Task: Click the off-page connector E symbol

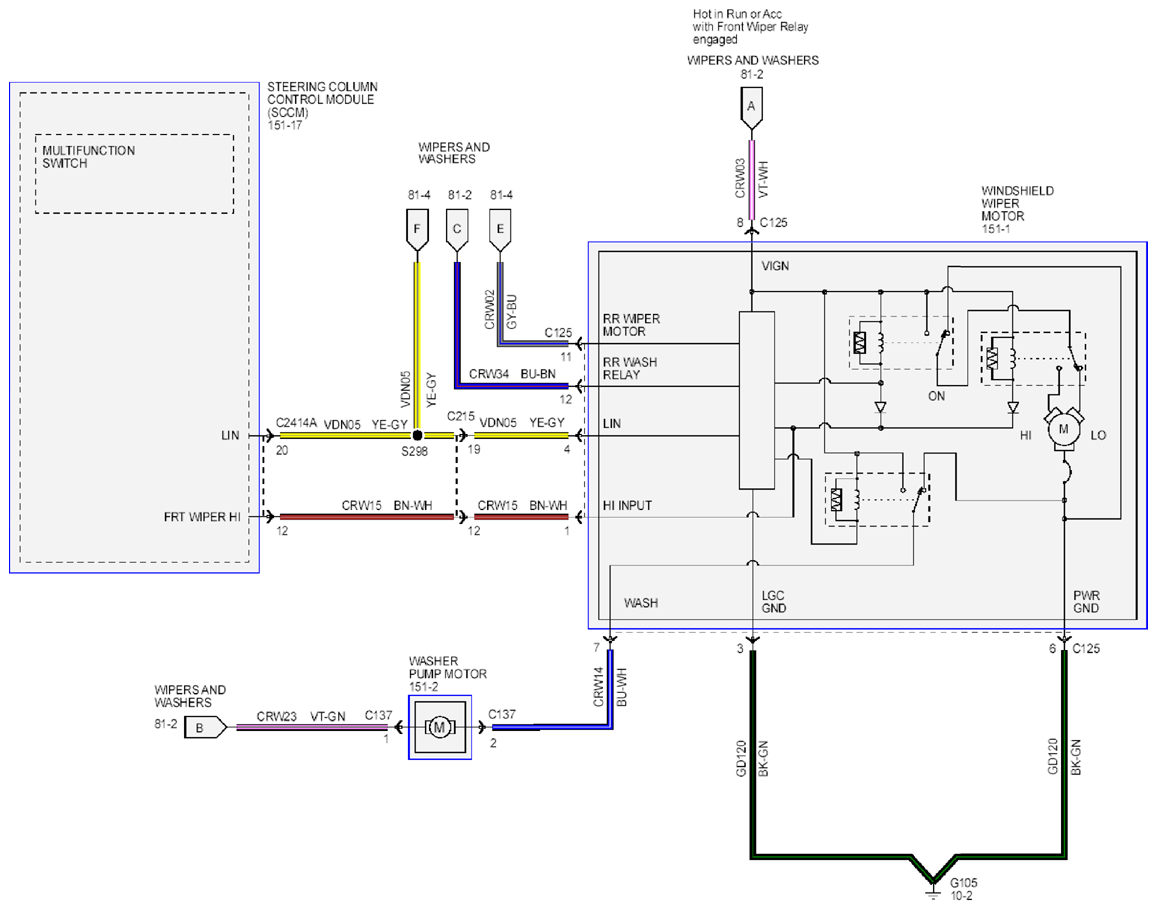Action: coord(500,231)
